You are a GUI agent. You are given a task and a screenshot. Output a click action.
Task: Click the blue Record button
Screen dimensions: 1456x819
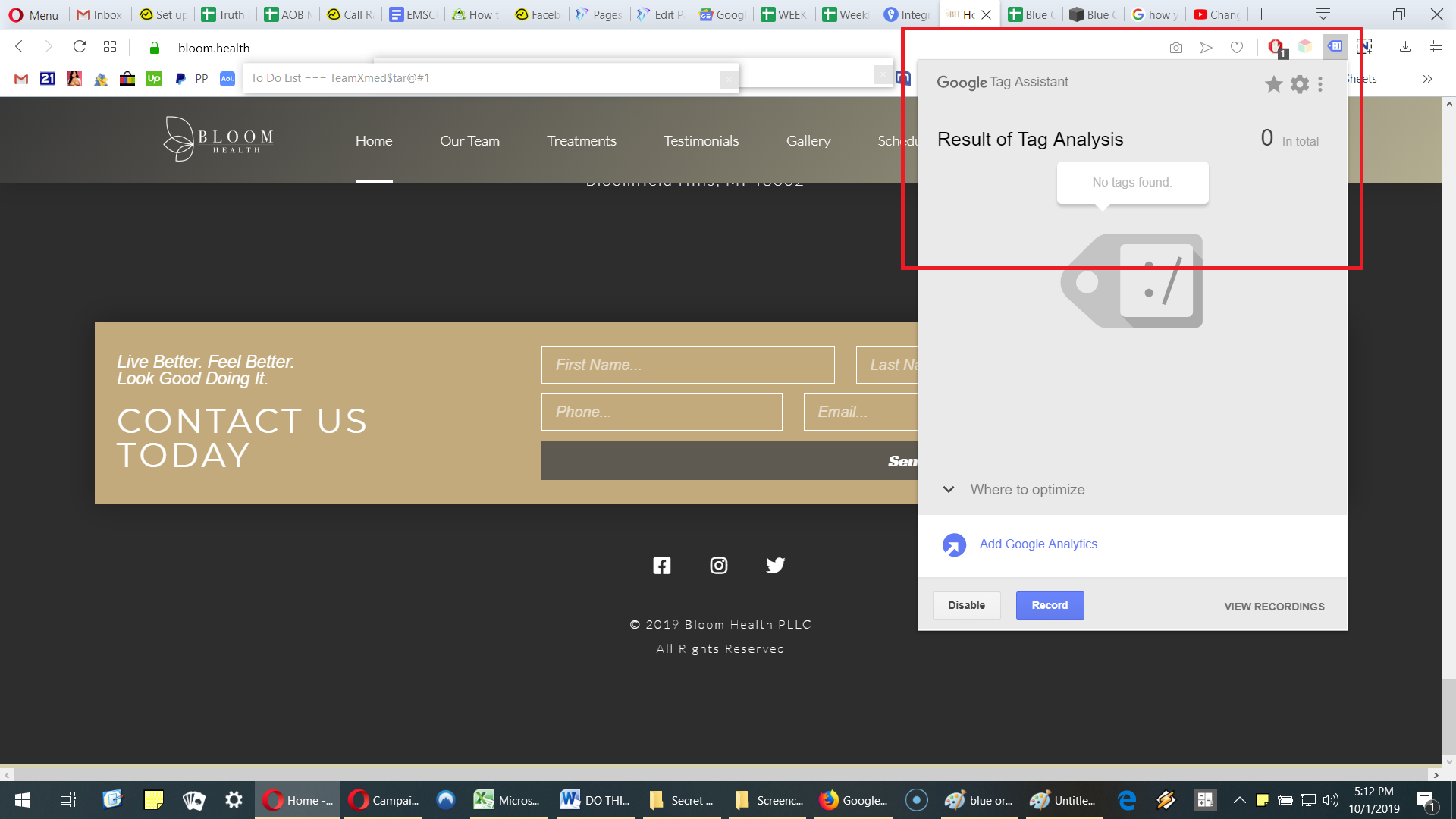click(1050, 605)
